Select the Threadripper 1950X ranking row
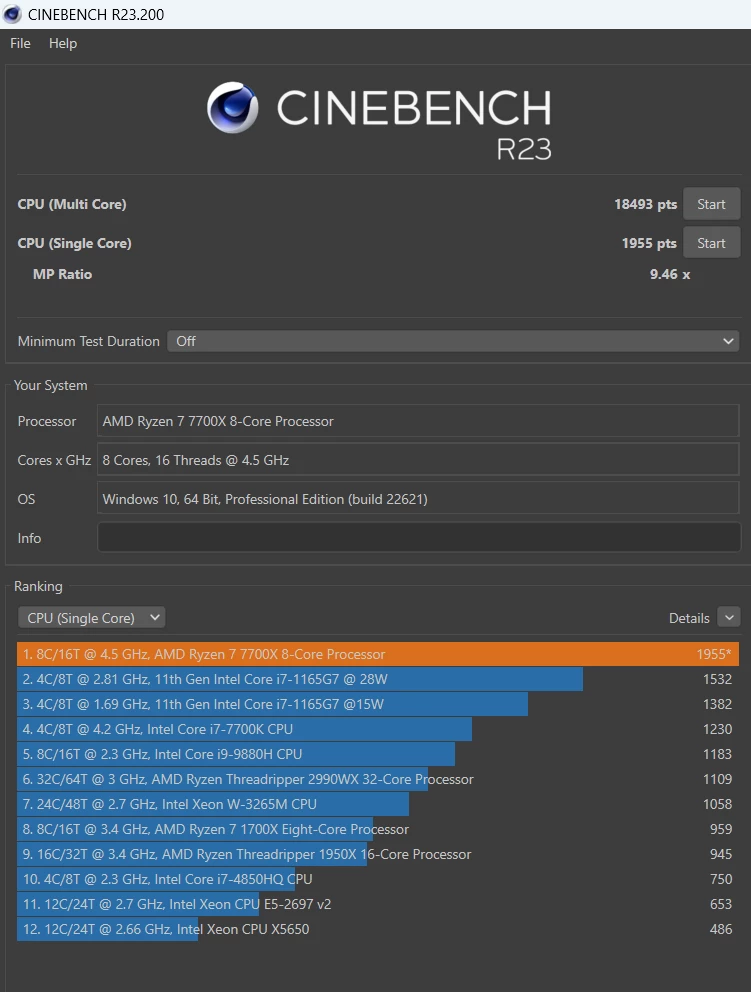 (x=378, y=853)
